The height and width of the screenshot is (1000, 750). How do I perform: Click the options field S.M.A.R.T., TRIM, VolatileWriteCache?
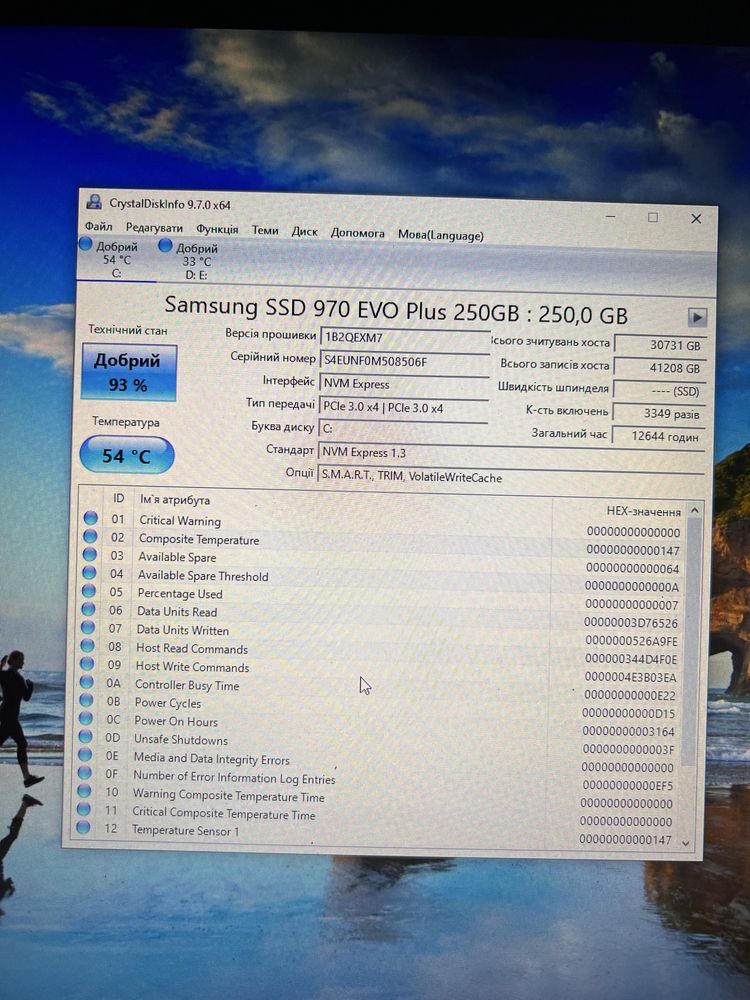[510, 477]
